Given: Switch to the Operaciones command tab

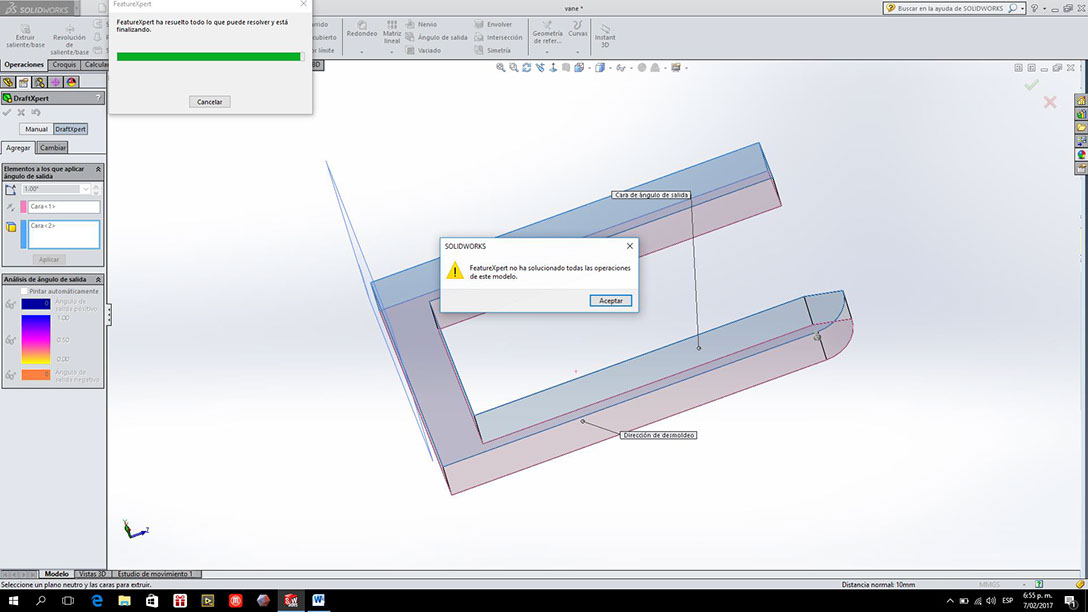Looking at the screenshot, I should pos(24,65).
